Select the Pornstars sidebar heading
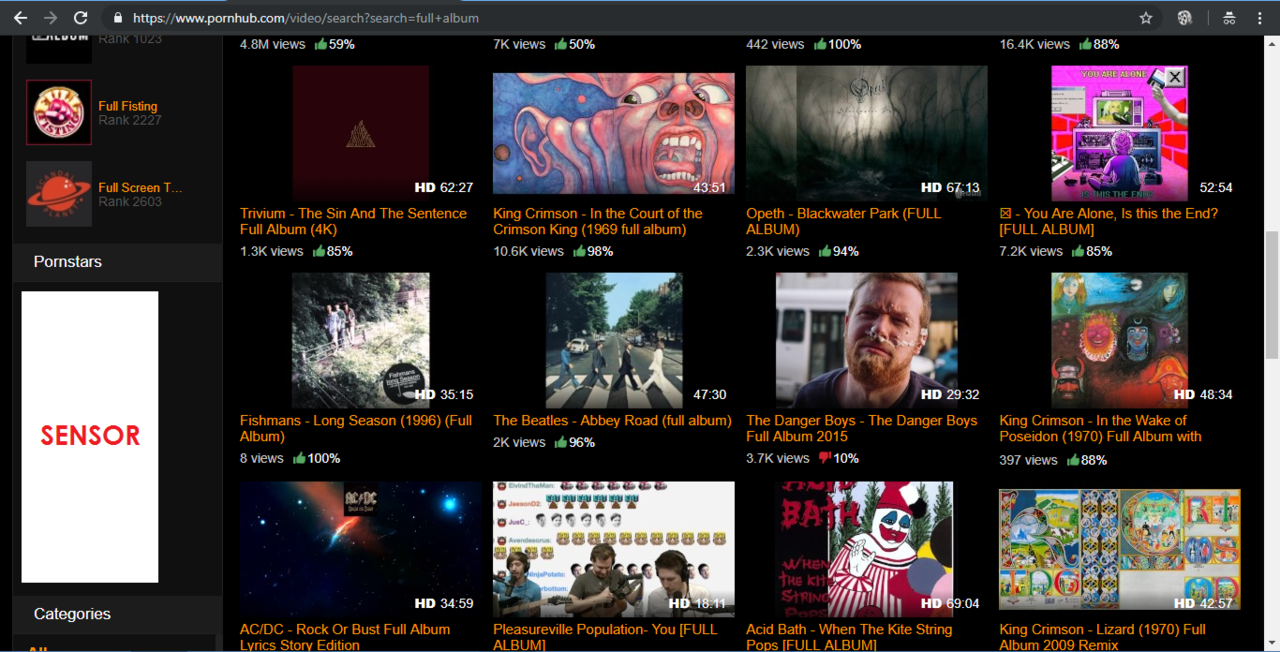The image size is (1280, 652). click(68, 262)
